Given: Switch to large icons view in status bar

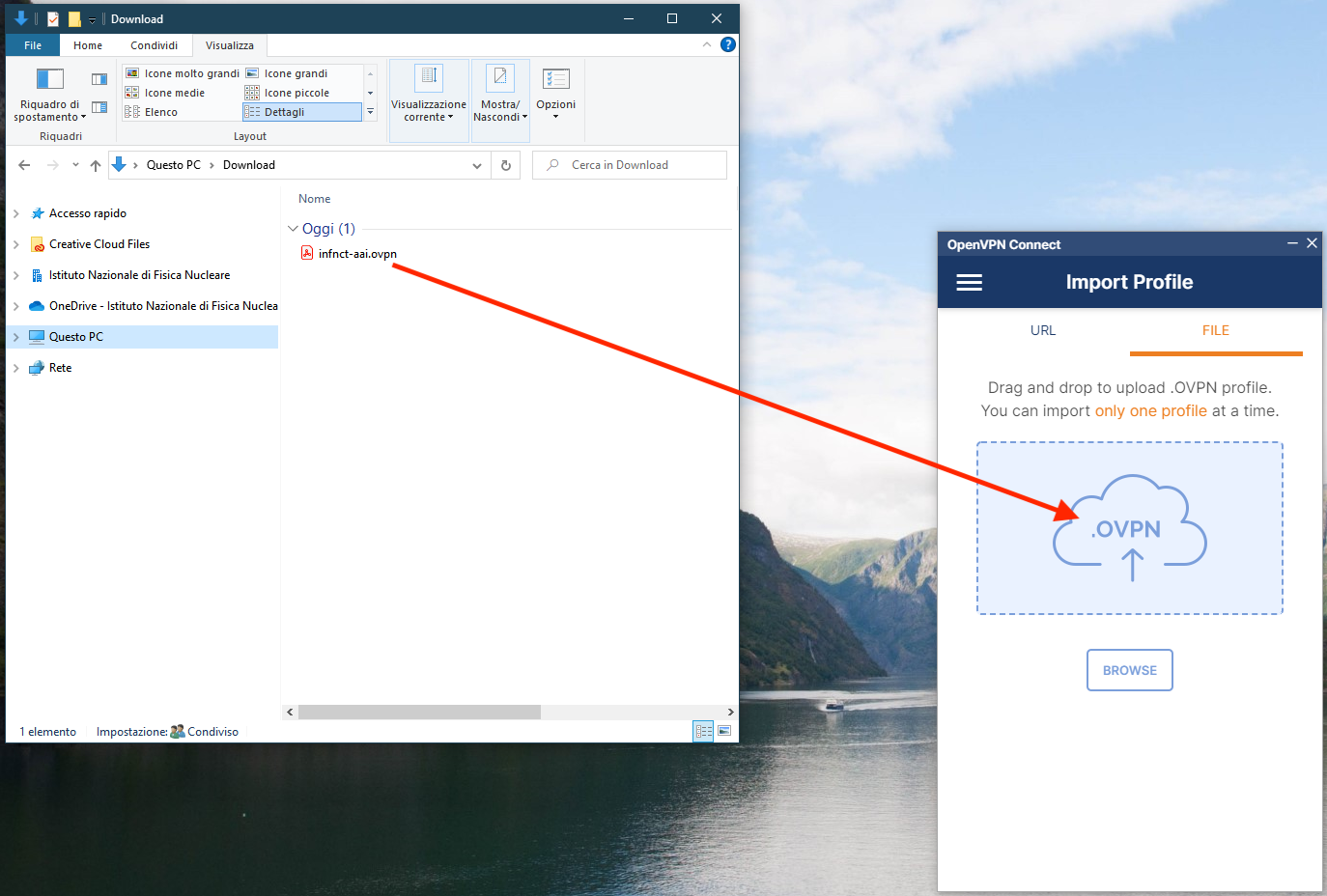Looking at the screenshot, I should coord(724,731).
